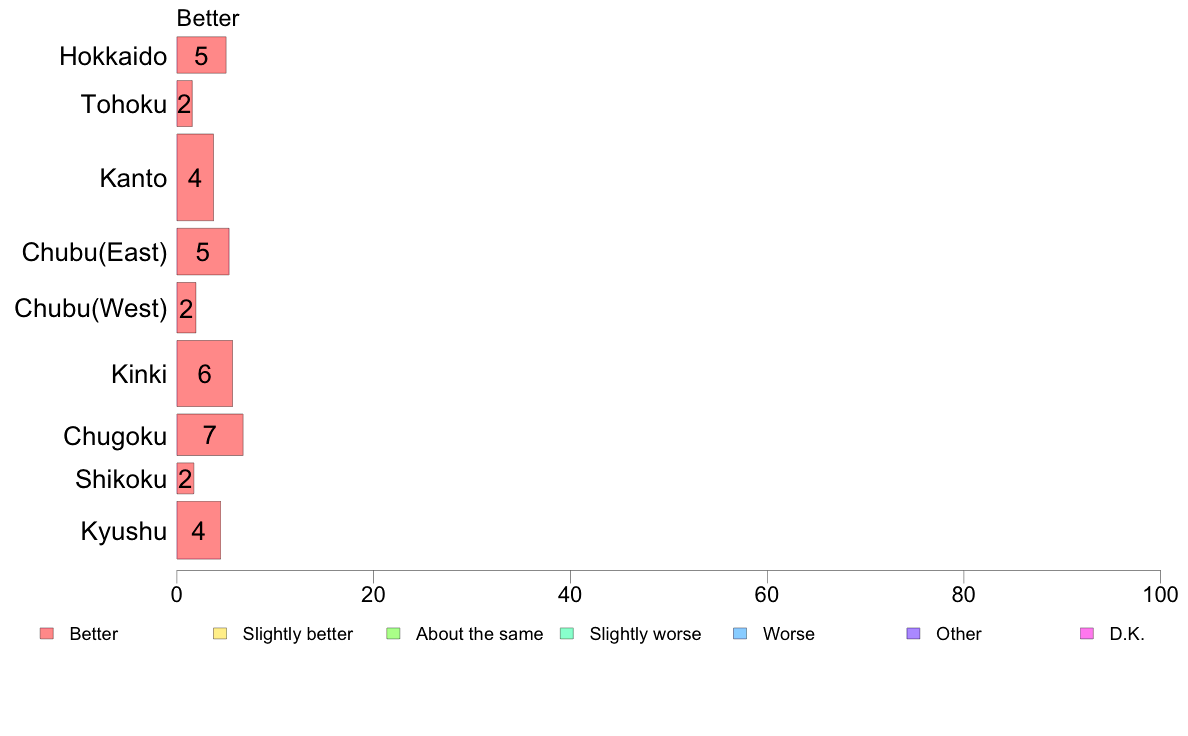Click the yellow Slightly better legend swatch
Viewport: 1188px width, 736px height.
[220, 634]
